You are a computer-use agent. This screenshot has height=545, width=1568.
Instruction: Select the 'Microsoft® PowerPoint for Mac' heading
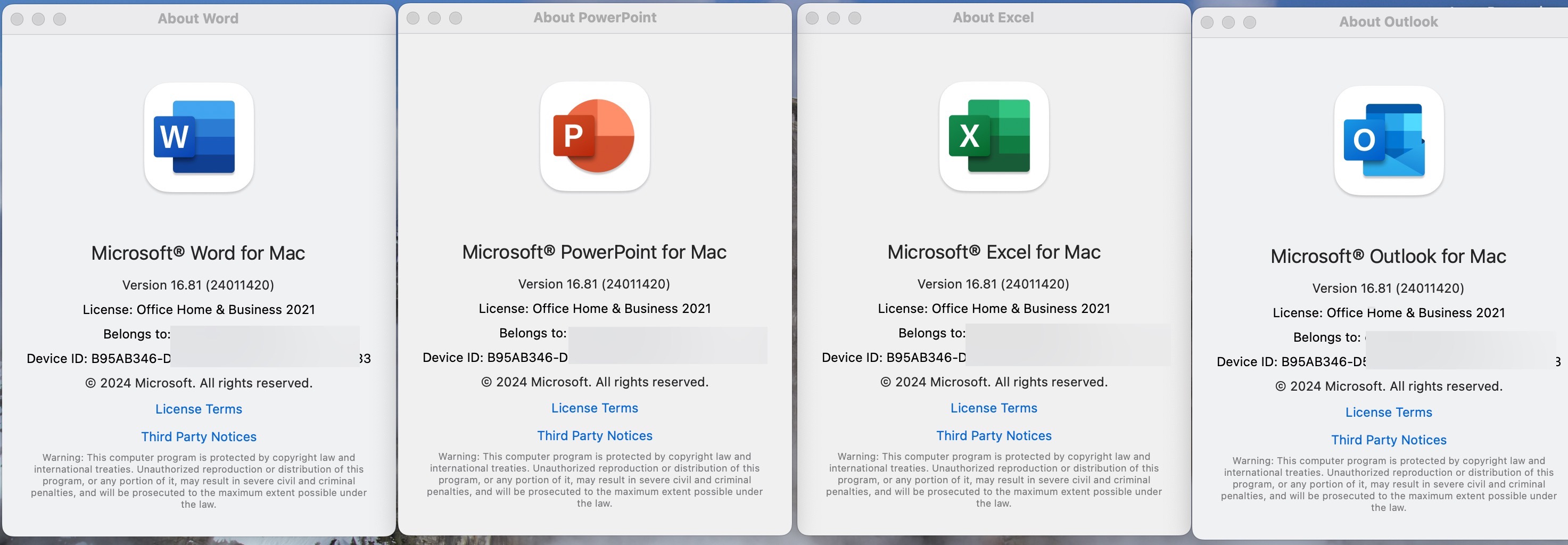click(x=595, y=252)
